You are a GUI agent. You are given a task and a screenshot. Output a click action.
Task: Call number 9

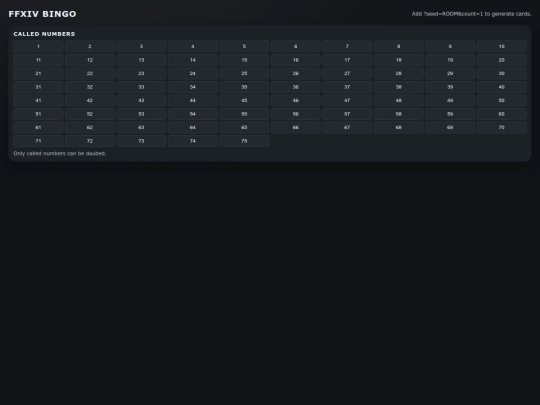pos(450,46)
